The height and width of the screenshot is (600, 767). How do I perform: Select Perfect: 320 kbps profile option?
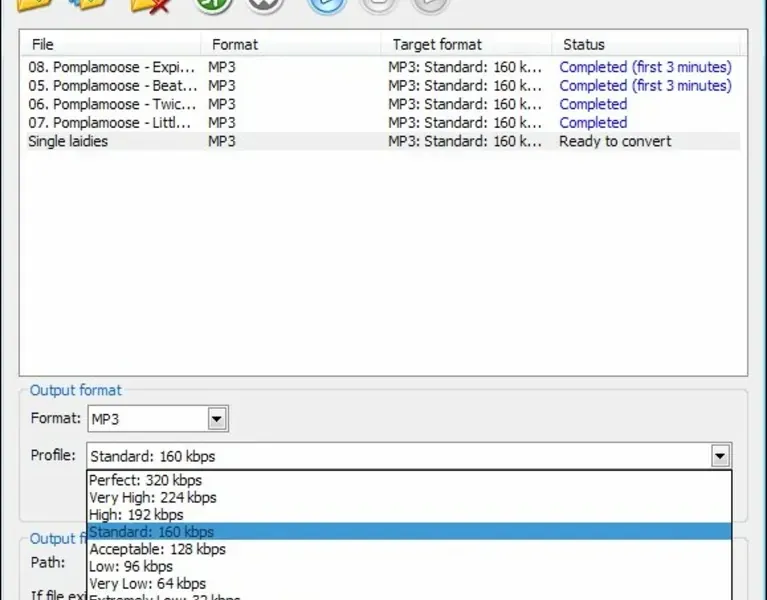pos(409,480)
